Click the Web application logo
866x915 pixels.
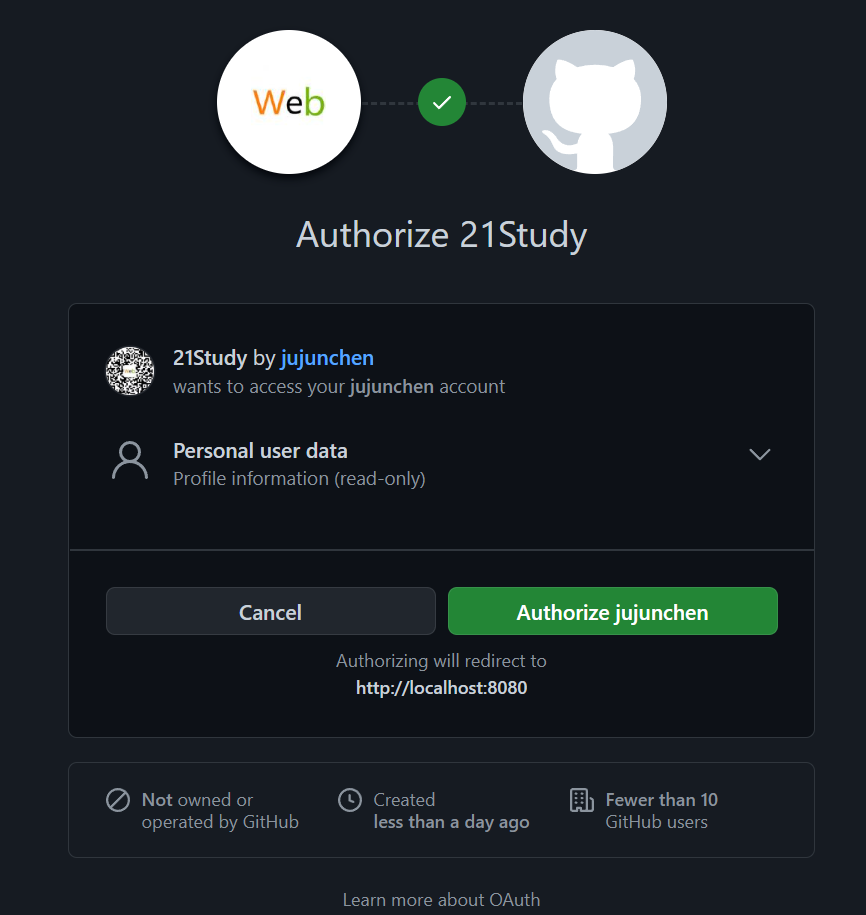tap(289, 102)
